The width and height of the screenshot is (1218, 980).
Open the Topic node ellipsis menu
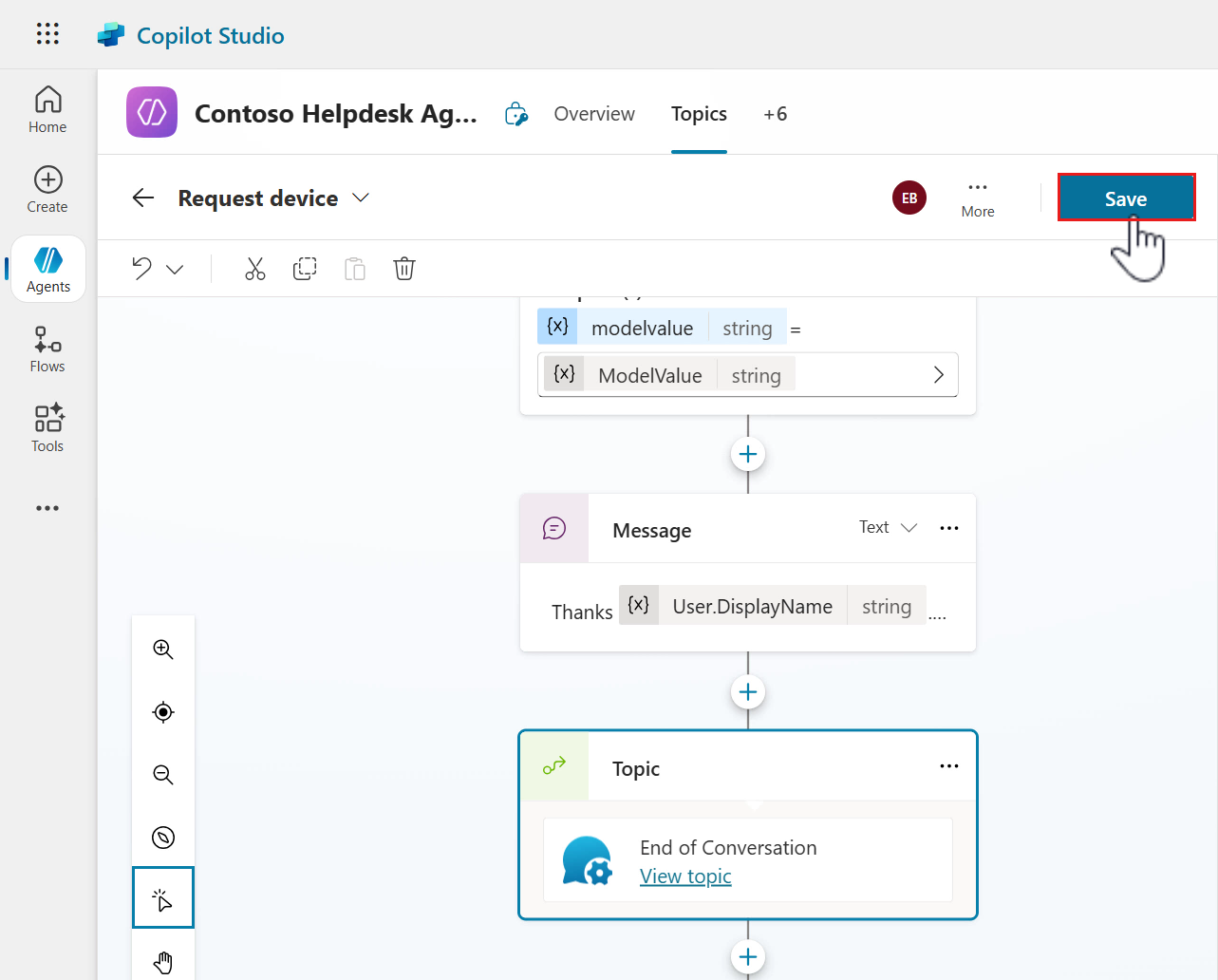[948, 766]
